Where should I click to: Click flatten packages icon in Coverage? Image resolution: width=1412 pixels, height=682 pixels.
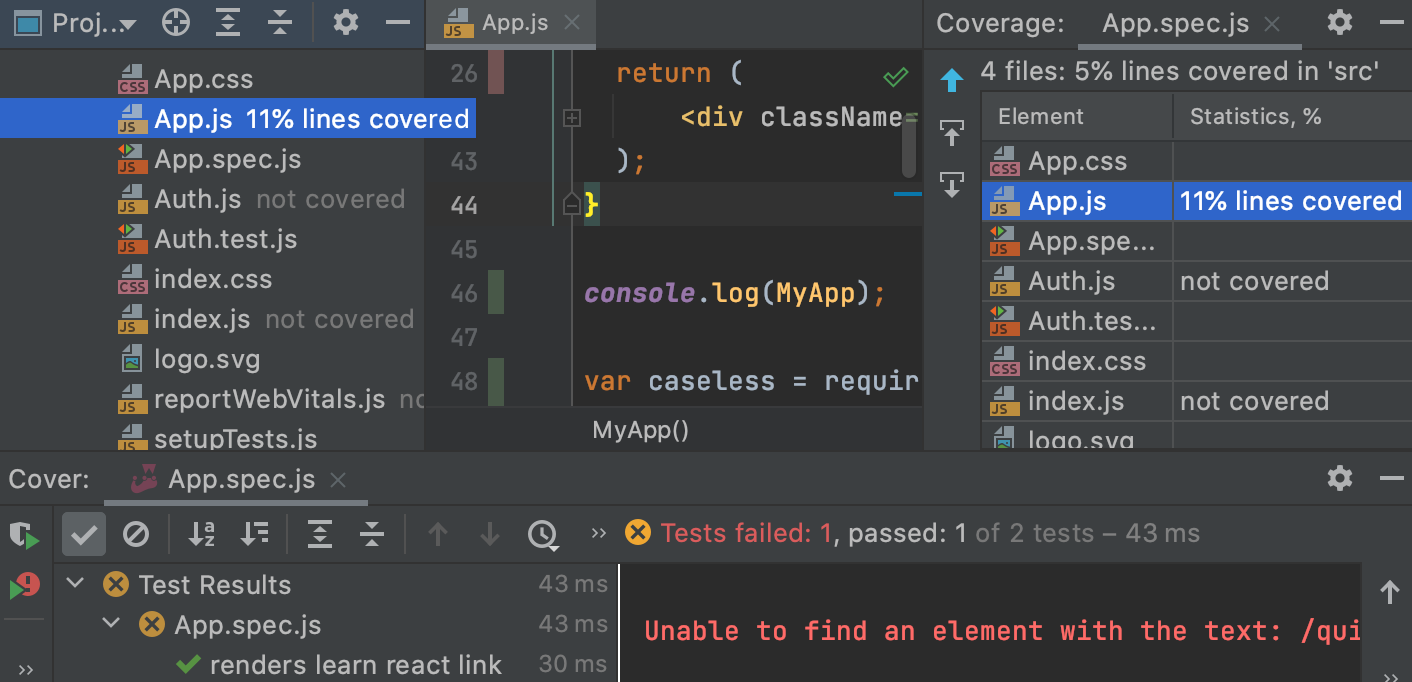(x=951, y=132)
